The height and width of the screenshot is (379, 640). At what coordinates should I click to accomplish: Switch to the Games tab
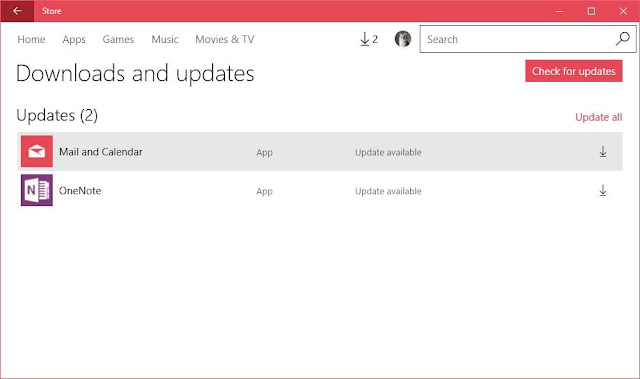pos(118,40)
